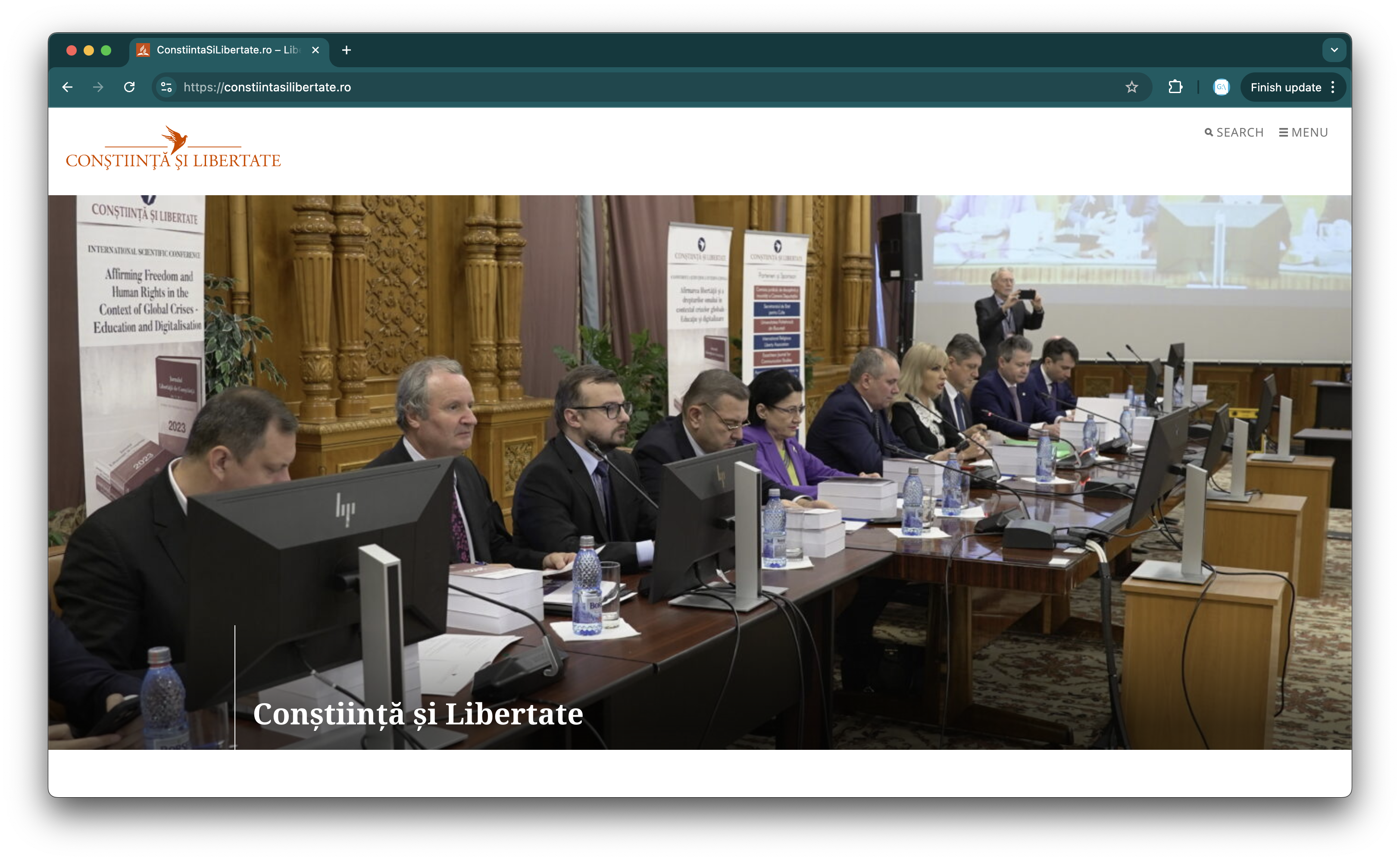The image size is (1400, 861).
Task: Click the green fullscreen window button
Action: pyautogui.click(x=106, y=50)
